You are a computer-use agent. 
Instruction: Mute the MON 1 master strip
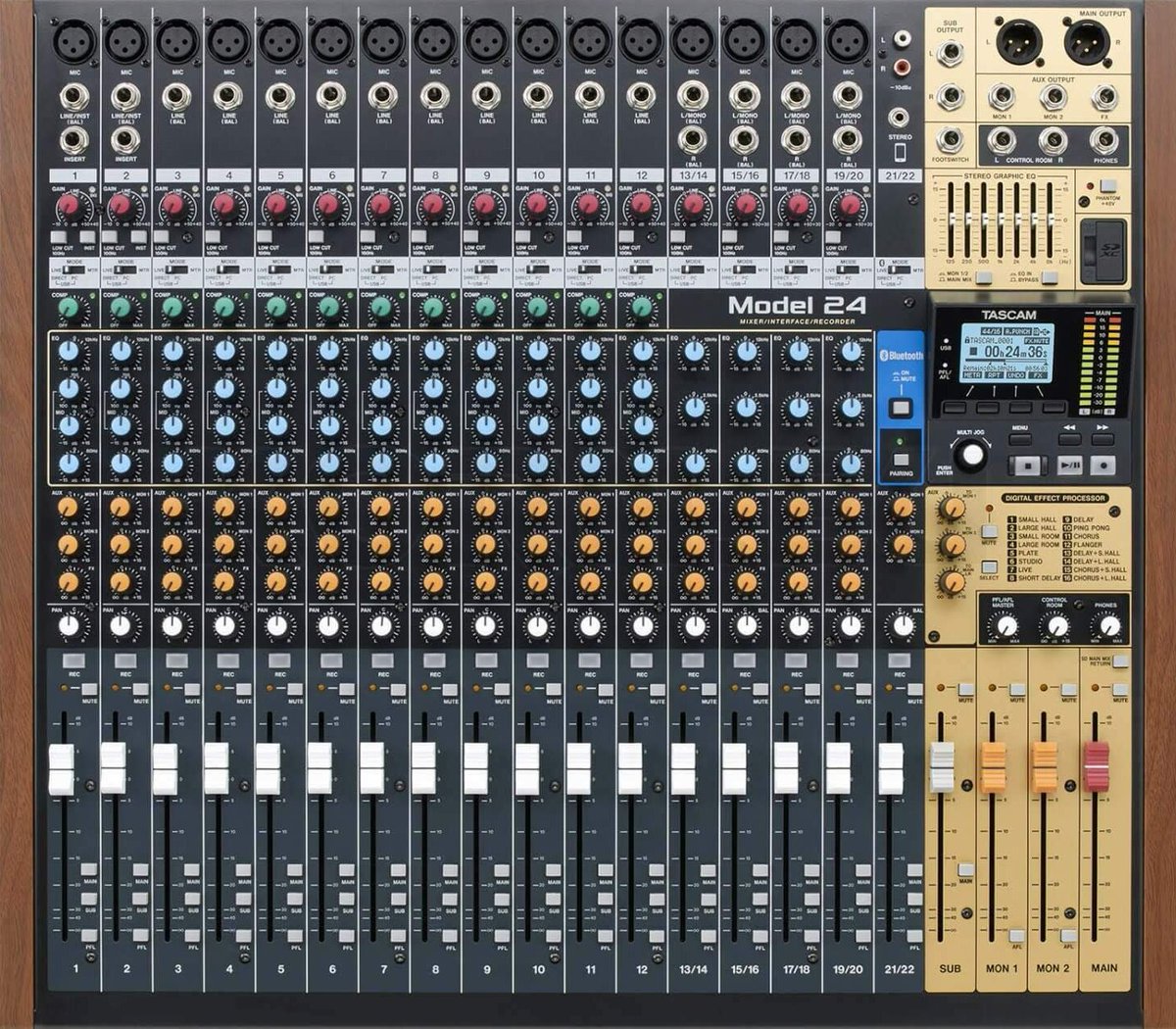pos(1017,690)
